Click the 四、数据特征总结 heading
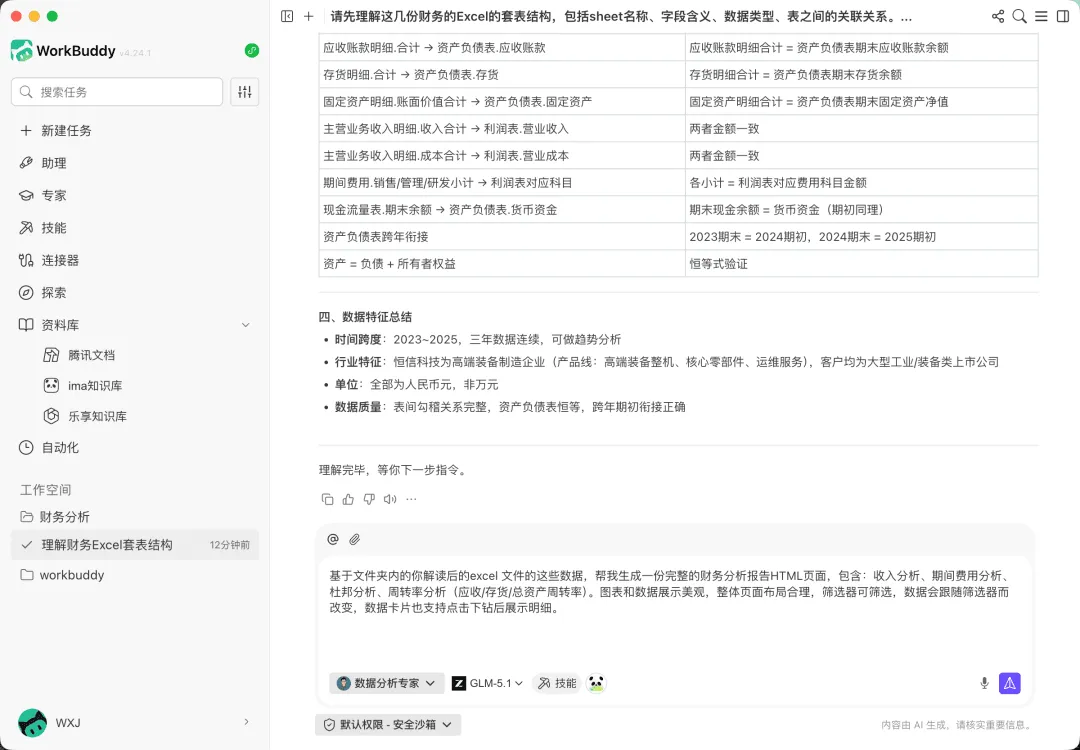The height and width of the screenshot is (750, 1080). (365, 317)
